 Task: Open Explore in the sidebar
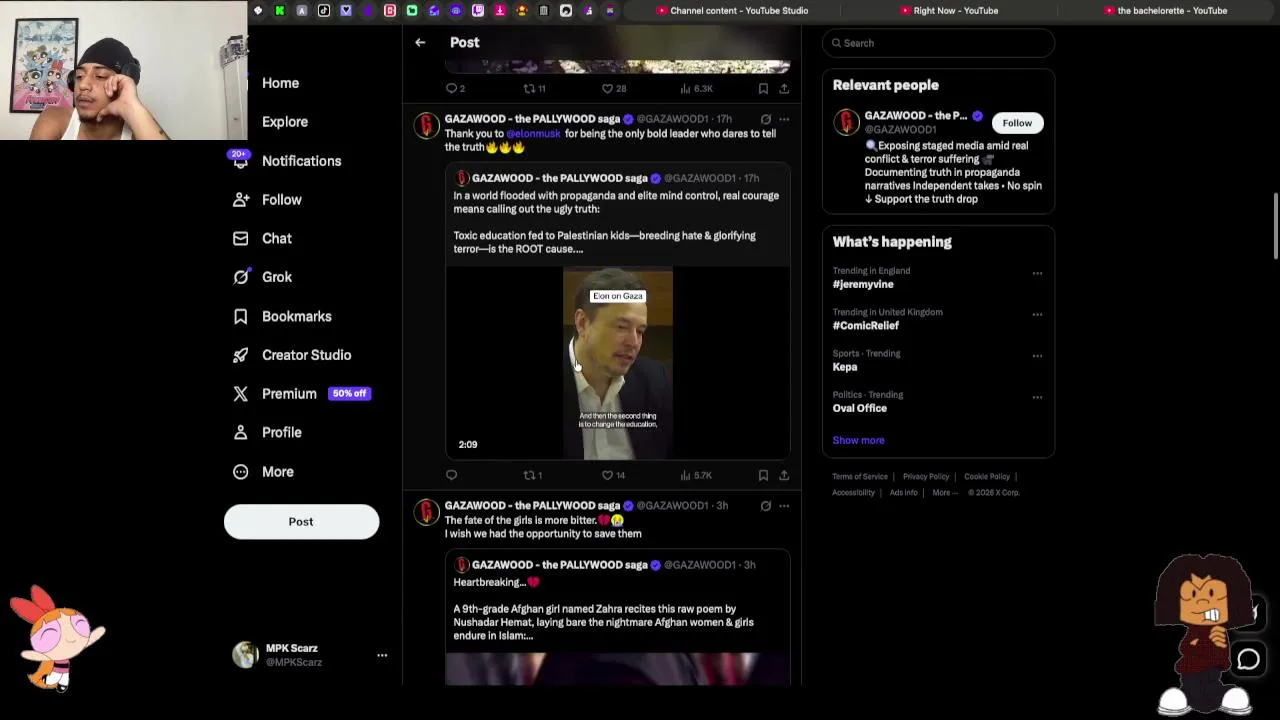[285, 122]
